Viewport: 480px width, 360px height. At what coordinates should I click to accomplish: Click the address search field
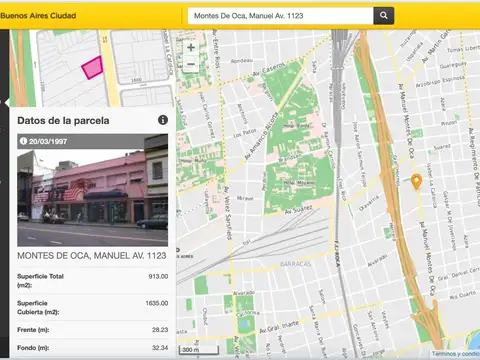click(x=280, y=16)
